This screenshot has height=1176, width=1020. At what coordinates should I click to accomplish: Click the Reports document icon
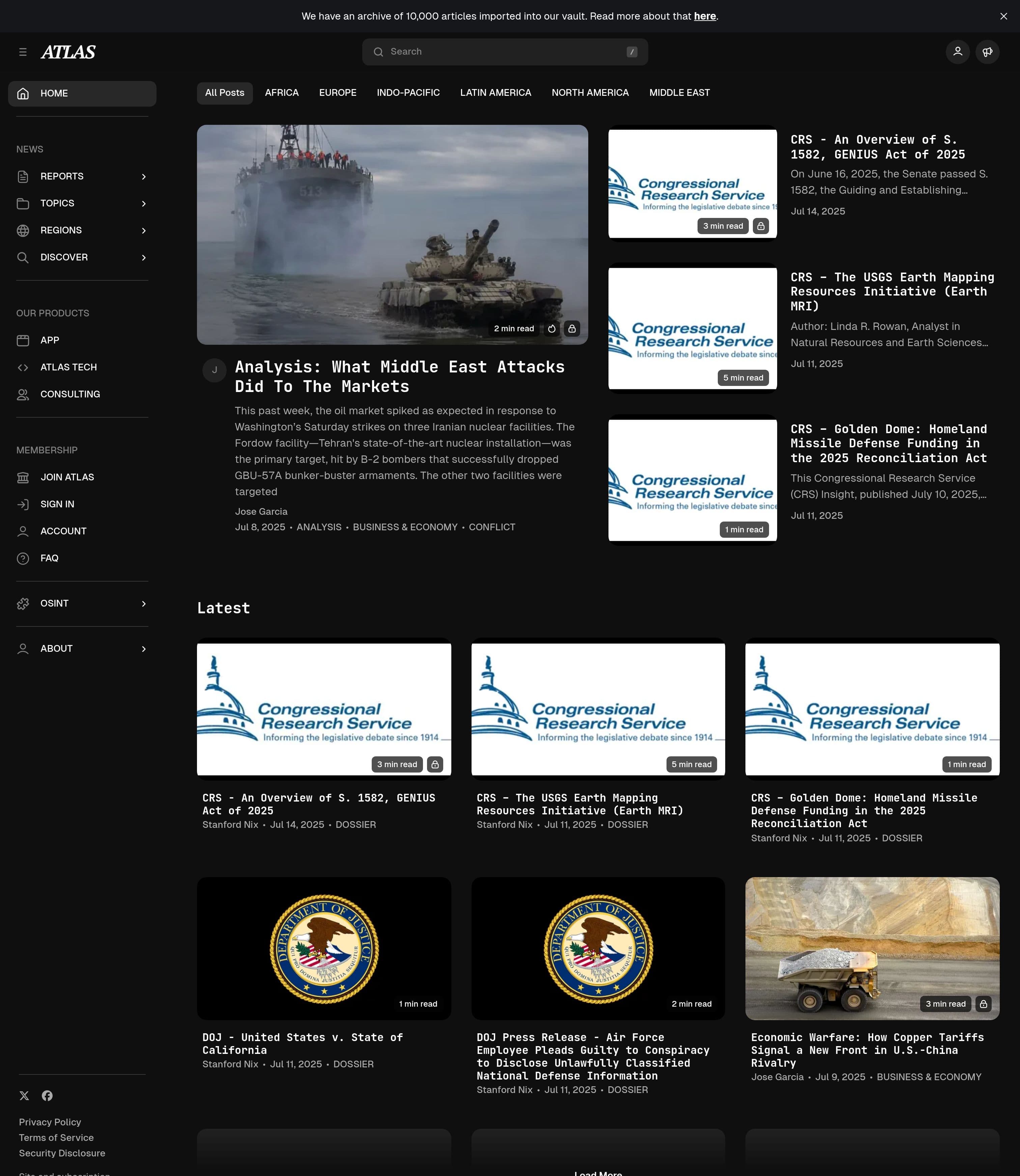point(23,176)
